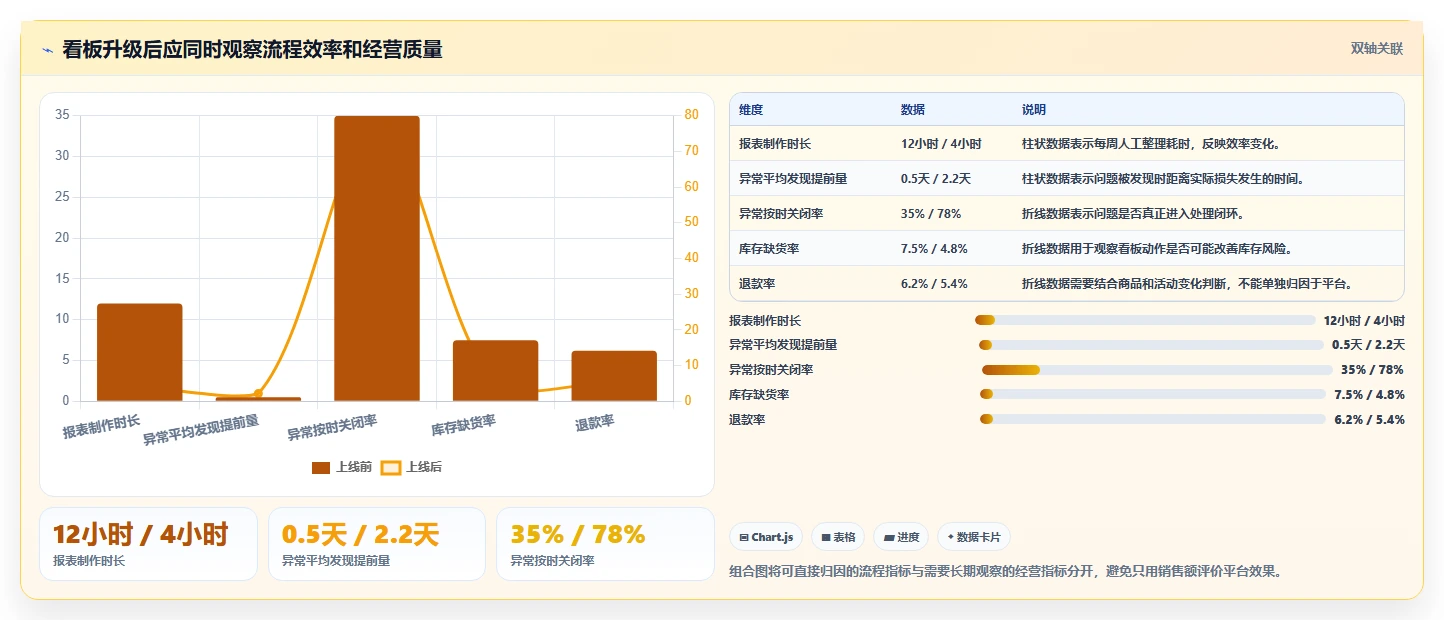Image resolution: width=1444 pixels, height=620 pixels.
Task: Click the 12小时 / 4小时 table value
Action: click(941, 144)
